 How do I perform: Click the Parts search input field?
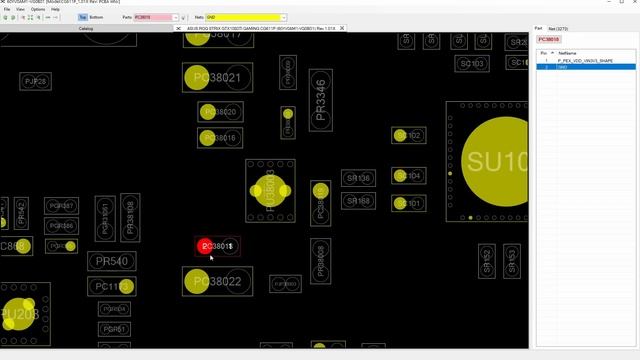tap(153, 17)
